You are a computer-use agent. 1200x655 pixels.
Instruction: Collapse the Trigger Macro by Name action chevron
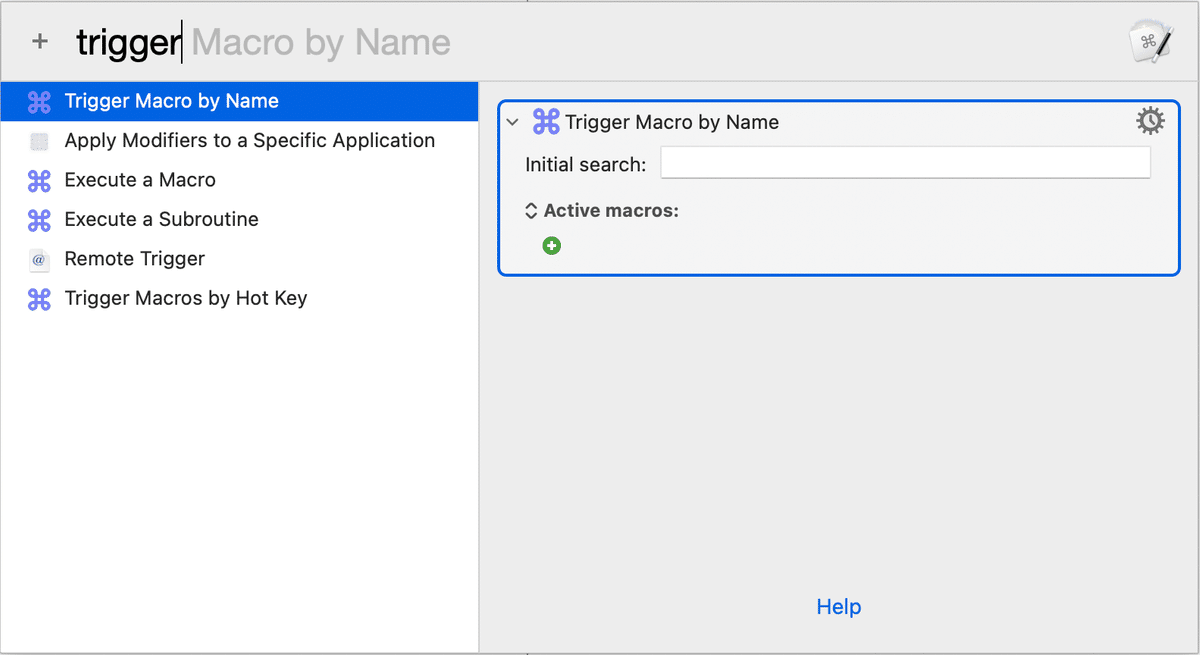[x=513, y=122]
